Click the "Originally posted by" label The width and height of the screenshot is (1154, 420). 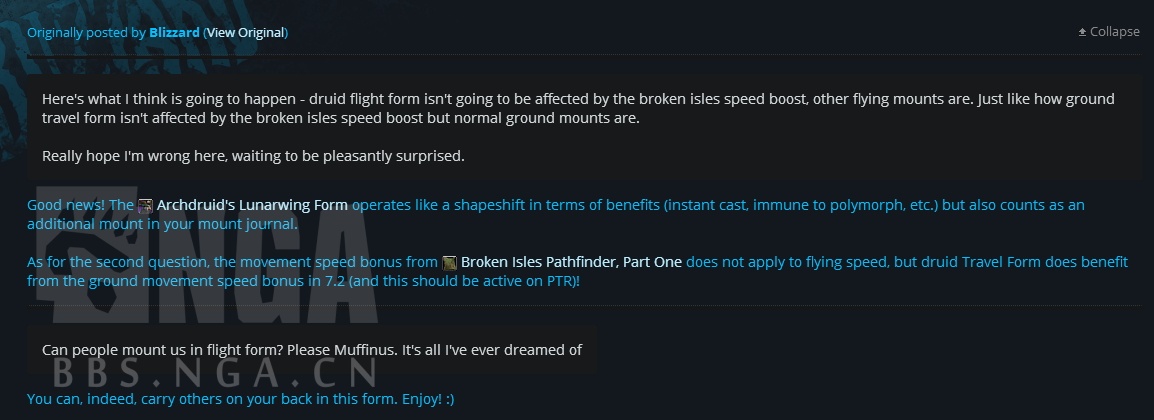[86, 32]
